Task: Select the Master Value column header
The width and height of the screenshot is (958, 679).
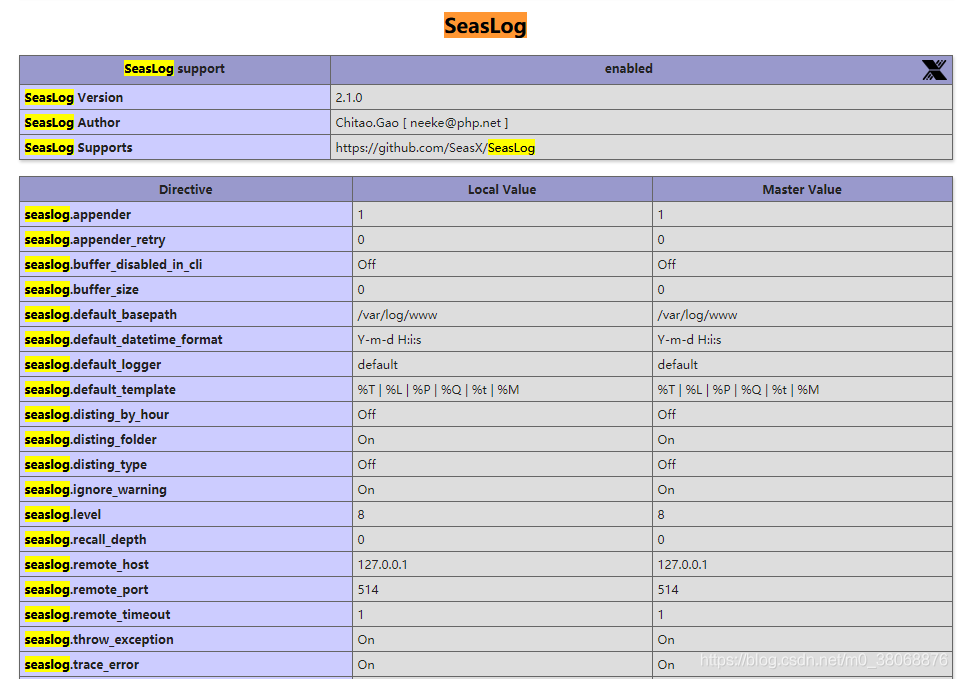Action: [x=802, y=190]
